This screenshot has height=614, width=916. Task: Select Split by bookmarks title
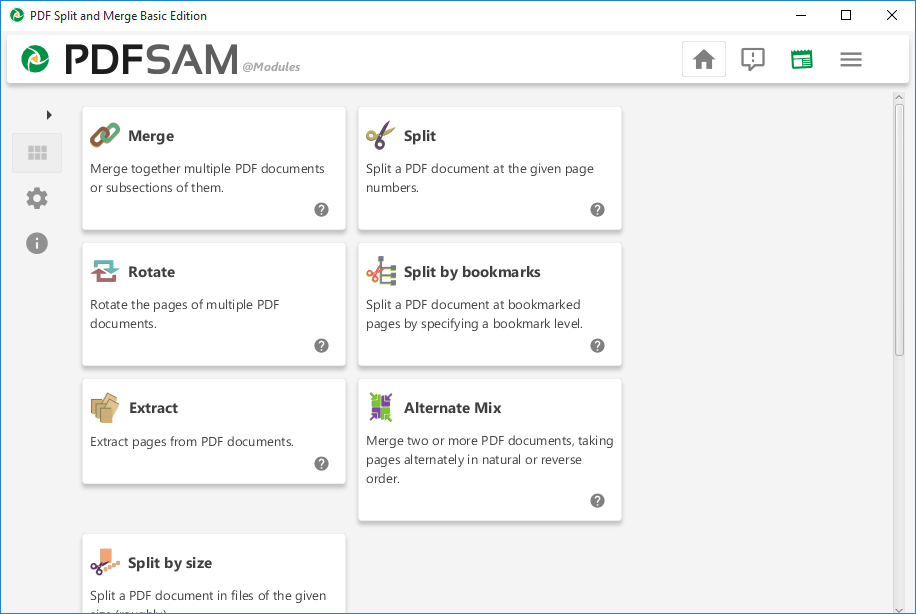(x=472, y=272)
